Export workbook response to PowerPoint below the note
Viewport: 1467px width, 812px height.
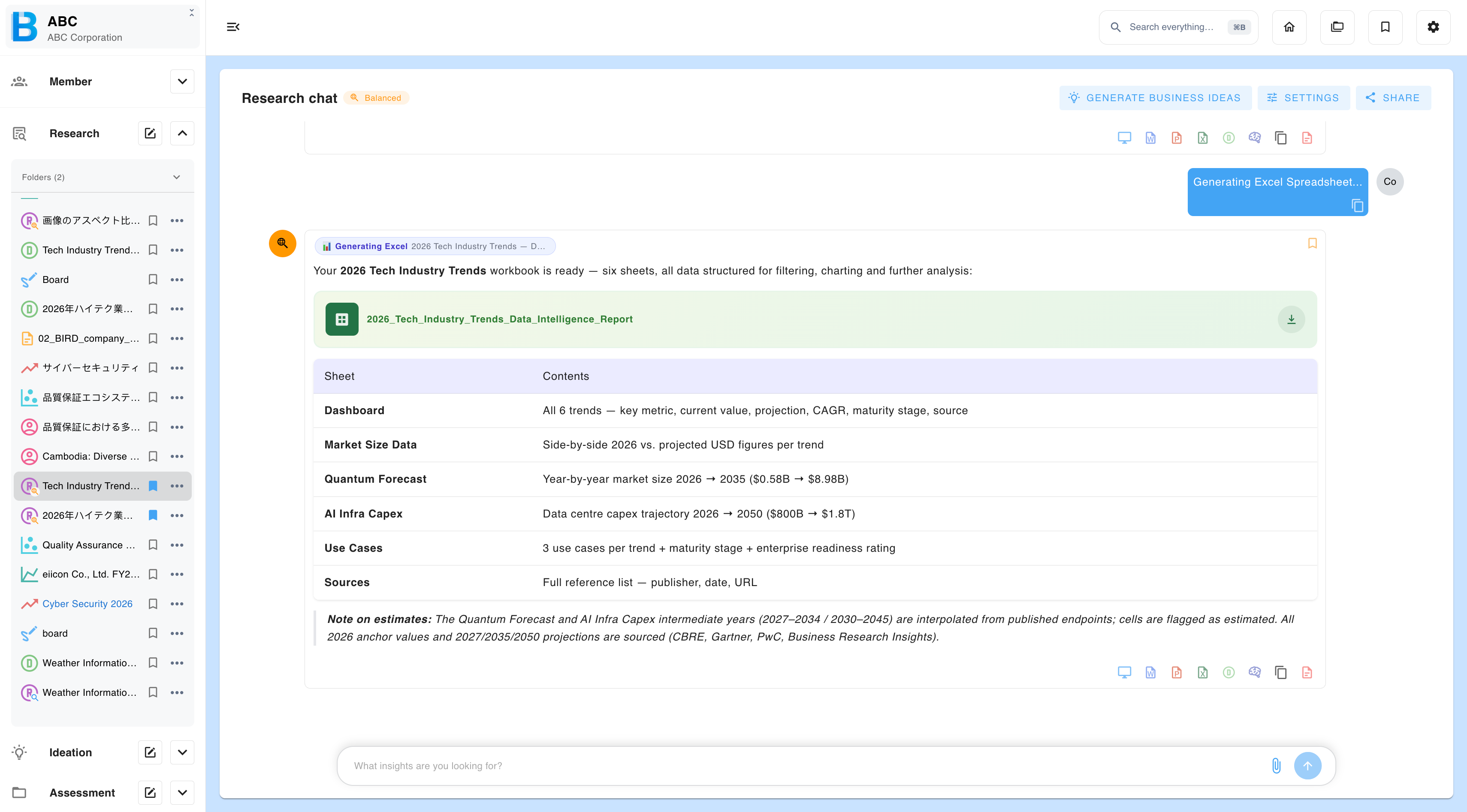(1177, 673)
